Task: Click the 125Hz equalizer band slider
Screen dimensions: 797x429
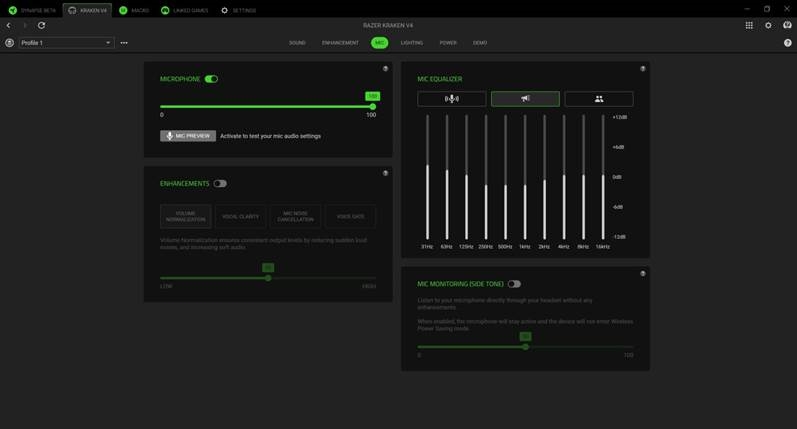Action: pyautogui.click(x=466, y=177)
